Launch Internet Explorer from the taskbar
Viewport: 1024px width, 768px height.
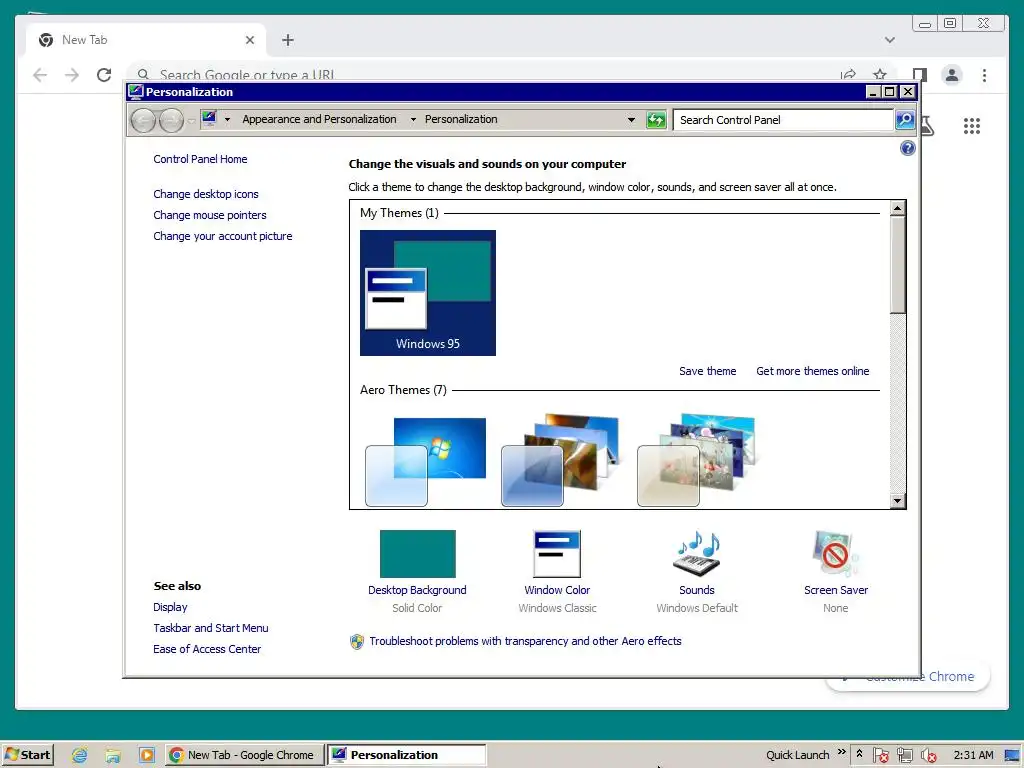point(80,755)
